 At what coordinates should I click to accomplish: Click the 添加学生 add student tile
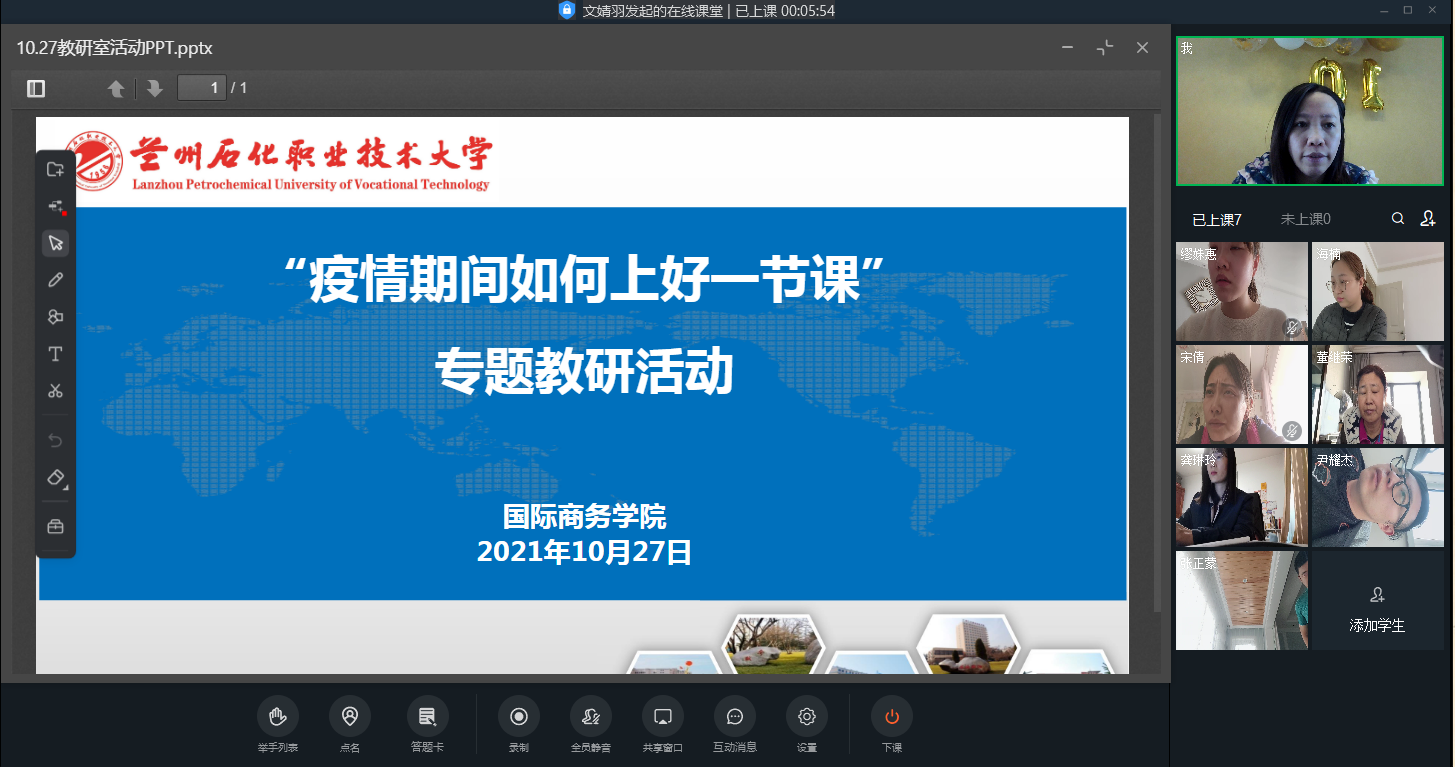(x=1377, y=609)
